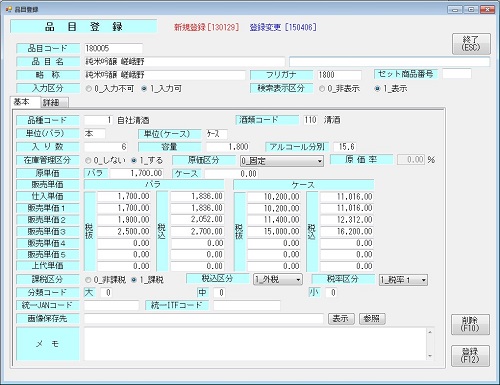Open the 原価区分 dropdown showing 0_固定
Image resolution: width=500 pixels, height=385 pixels.
click(282, 161)
